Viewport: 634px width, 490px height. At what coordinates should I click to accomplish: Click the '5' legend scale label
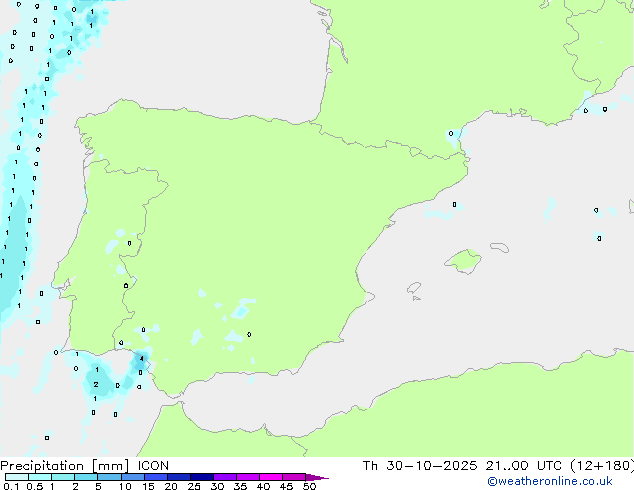[98, 486]
